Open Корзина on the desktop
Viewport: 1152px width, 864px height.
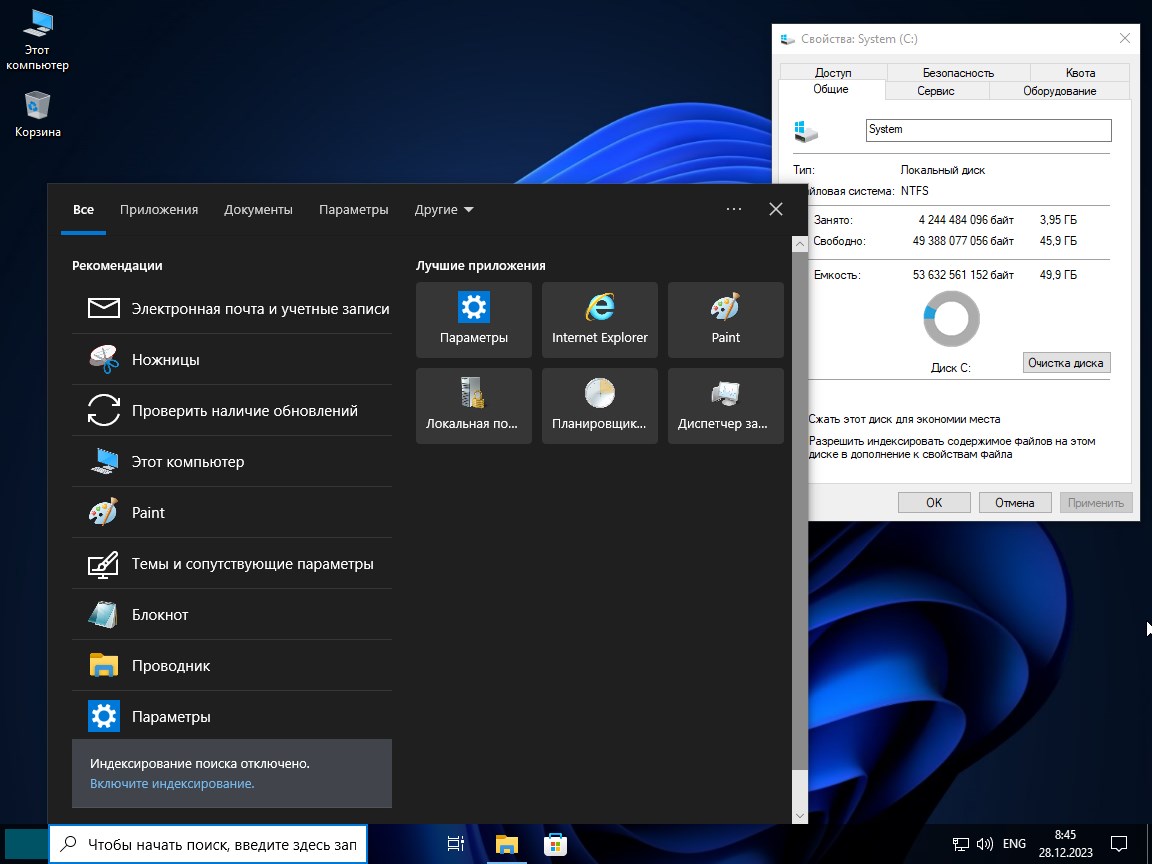[36, 113]
